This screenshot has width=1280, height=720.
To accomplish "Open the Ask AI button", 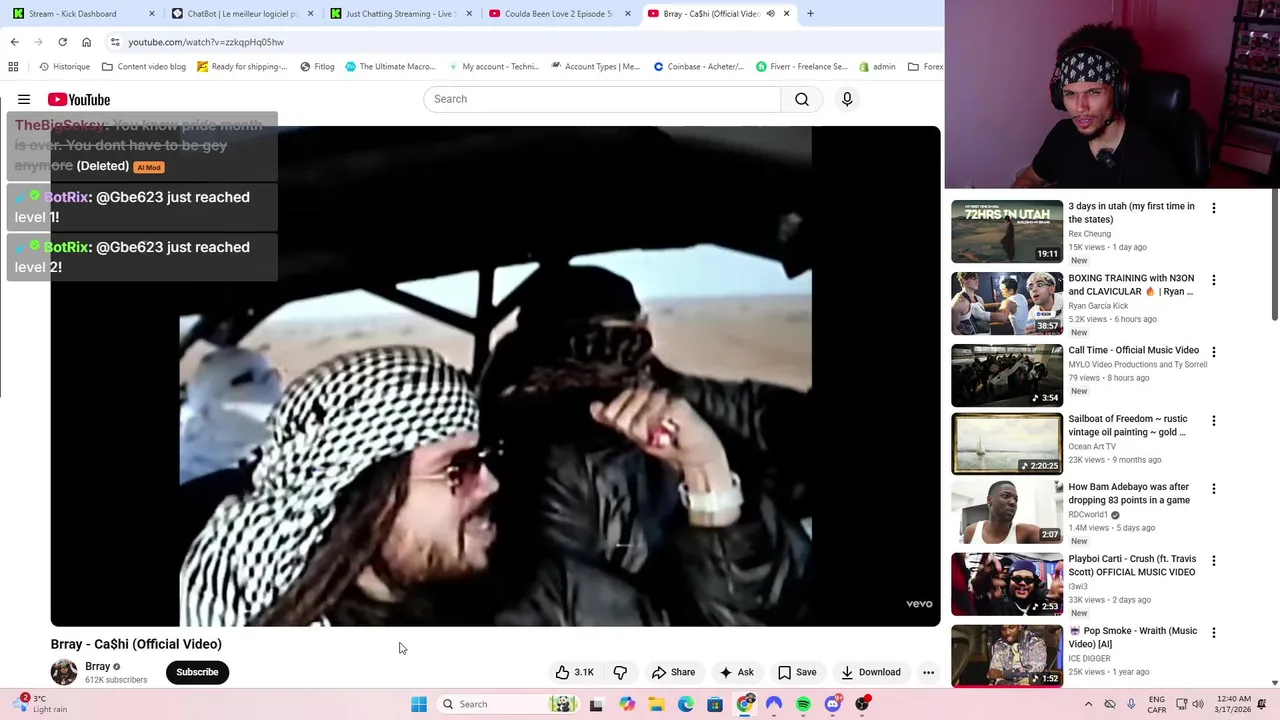I will point(736,672).
